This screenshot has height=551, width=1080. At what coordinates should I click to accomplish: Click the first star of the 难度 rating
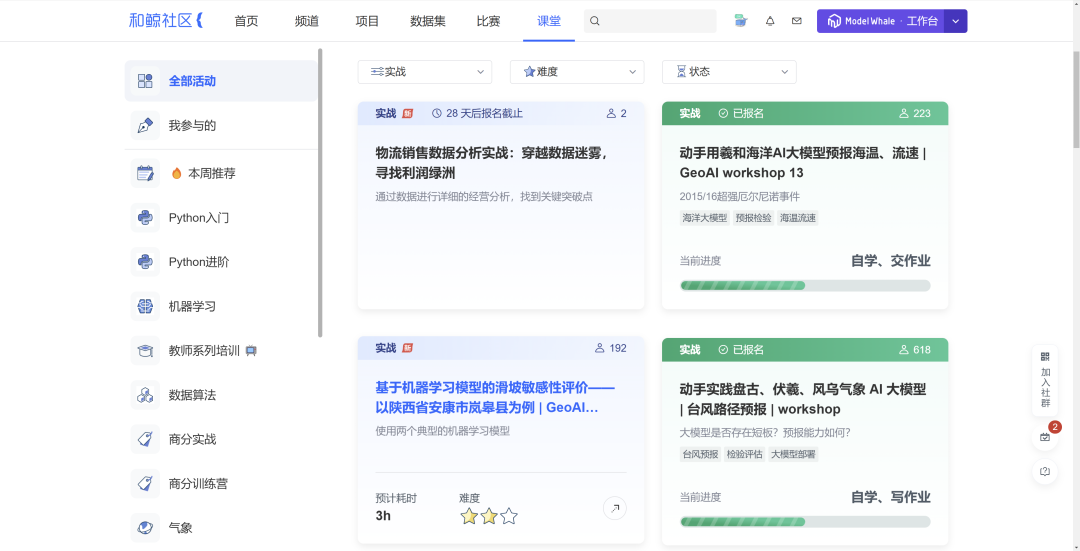(469, 516)
